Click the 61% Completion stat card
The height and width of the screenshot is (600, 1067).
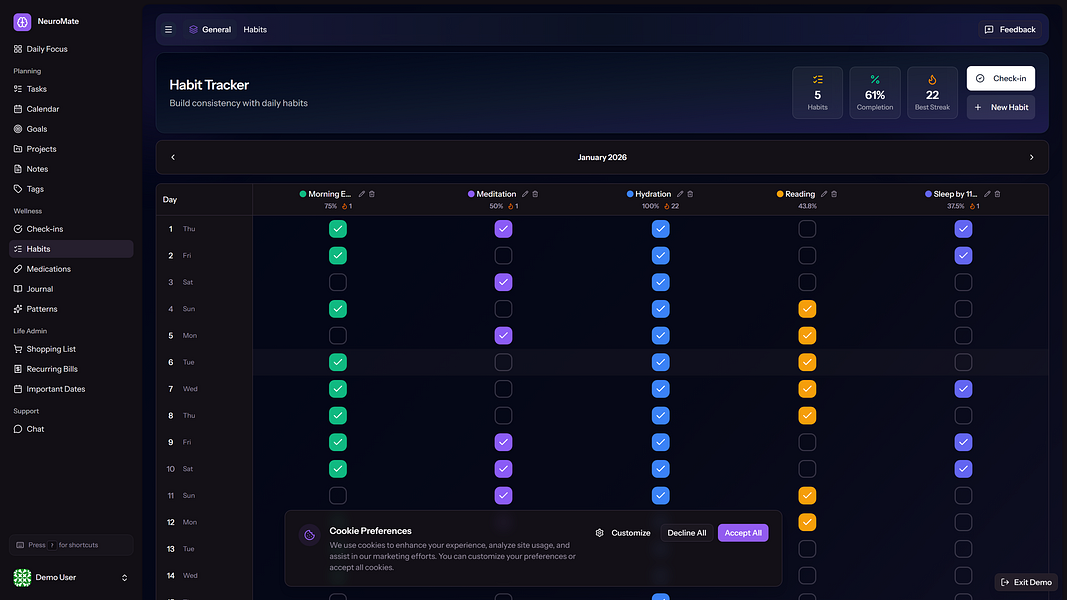click(875, 93)
